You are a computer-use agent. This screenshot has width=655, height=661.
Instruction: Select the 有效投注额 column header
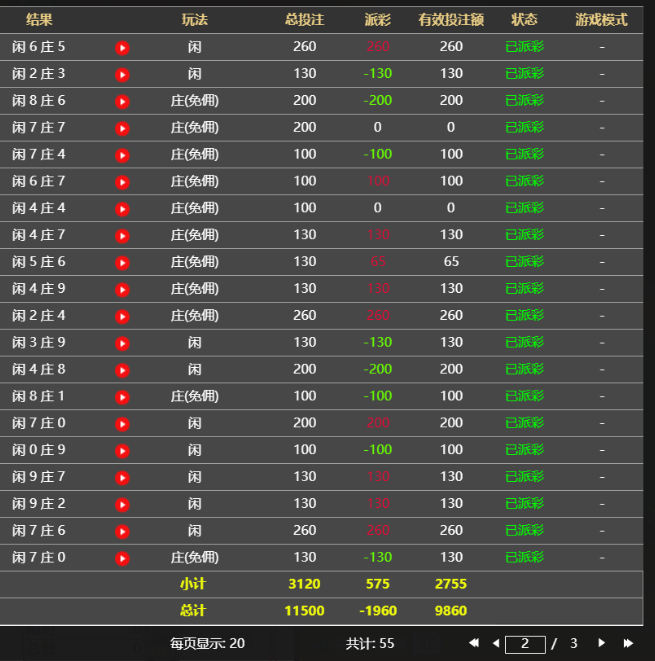451,20
